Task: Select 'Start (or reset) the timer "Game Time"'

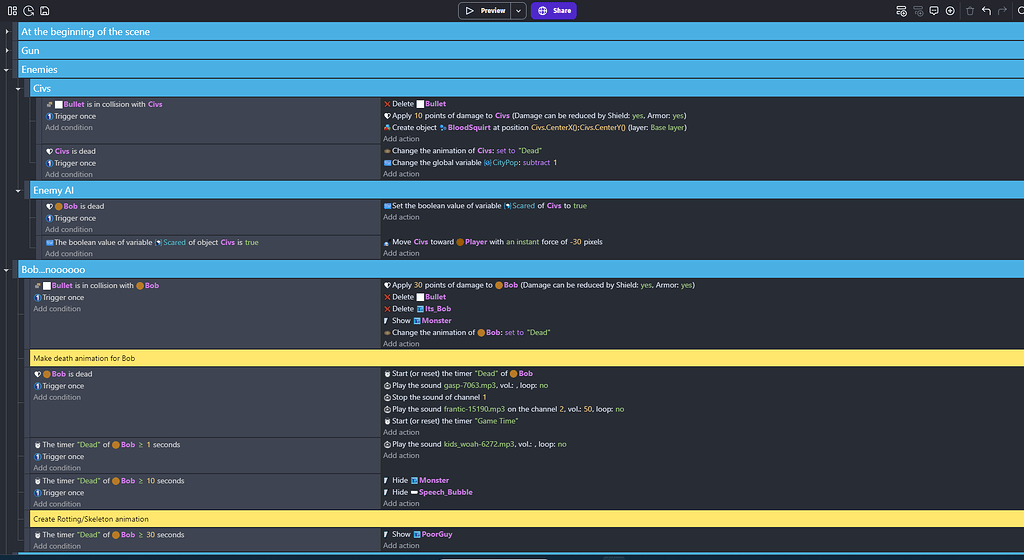Action: pyautogui.click(x=451, y=421)
